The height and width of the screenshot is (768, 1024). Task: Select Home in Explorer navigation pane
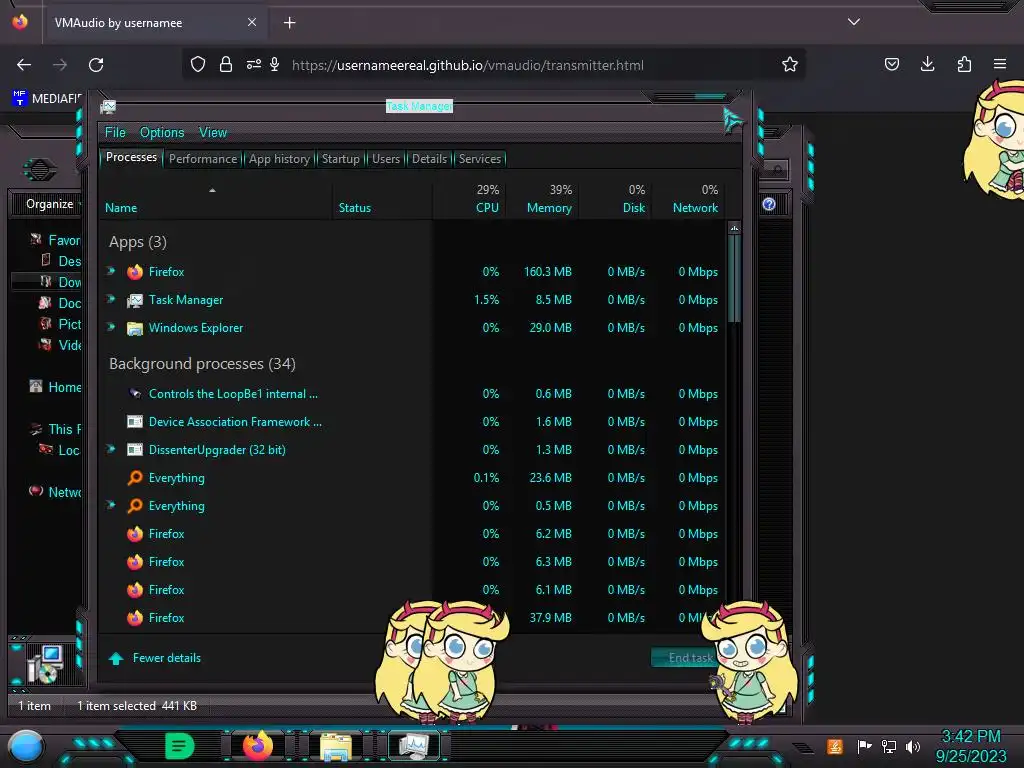(56, 387)
